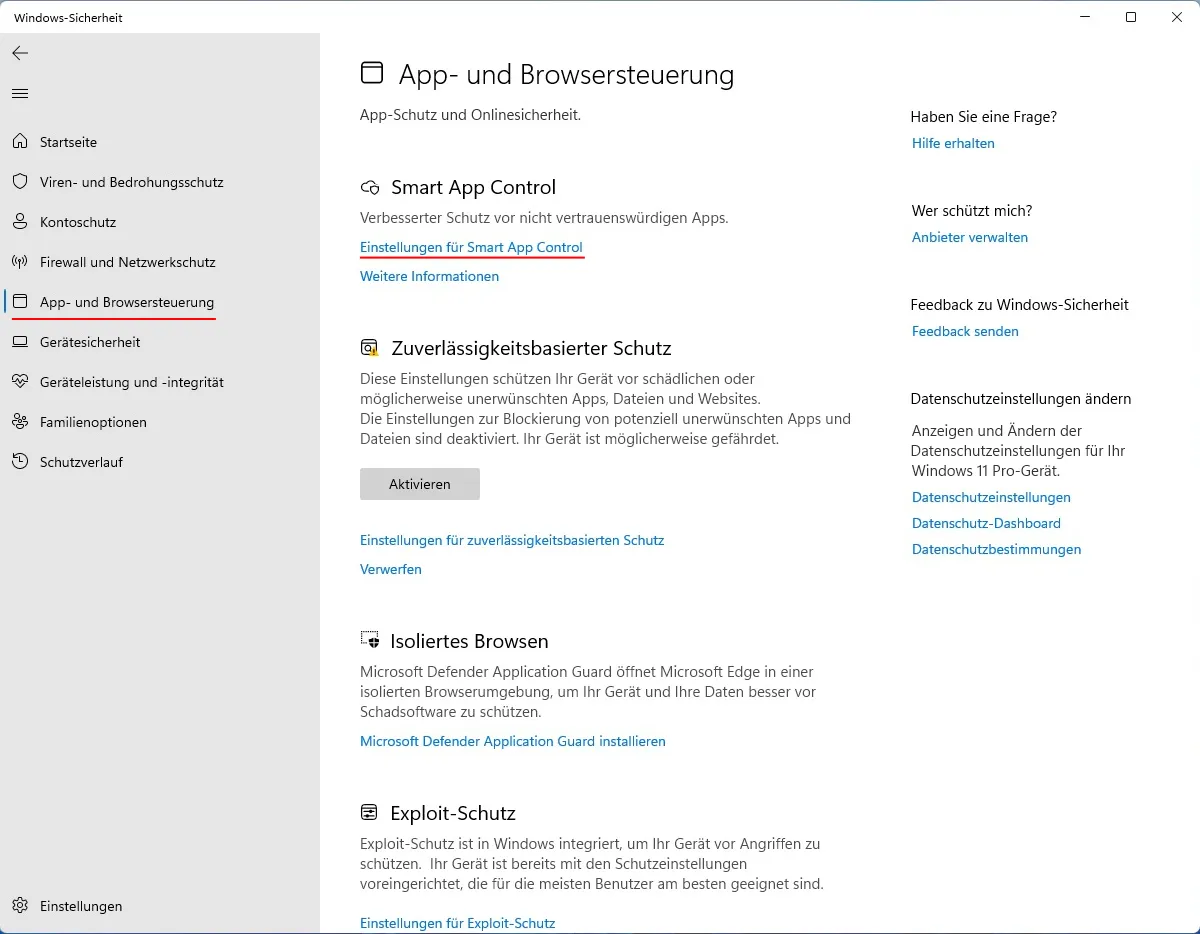Open the Datenschutzeinstellungen link
The height and width of the screenshot is (934, 1200).
click(991, 497)
